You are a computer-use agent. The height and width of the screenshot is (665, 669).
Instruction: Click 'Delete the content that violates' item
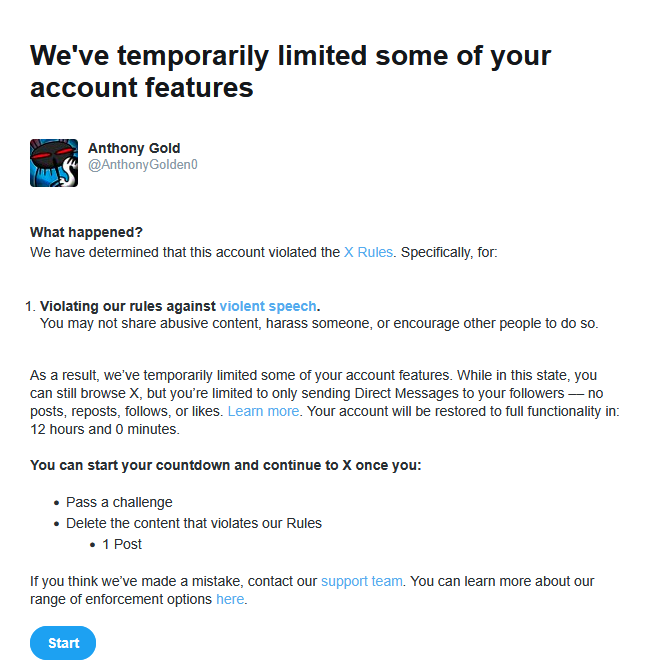pyautogui.click(x=194, y=523)
